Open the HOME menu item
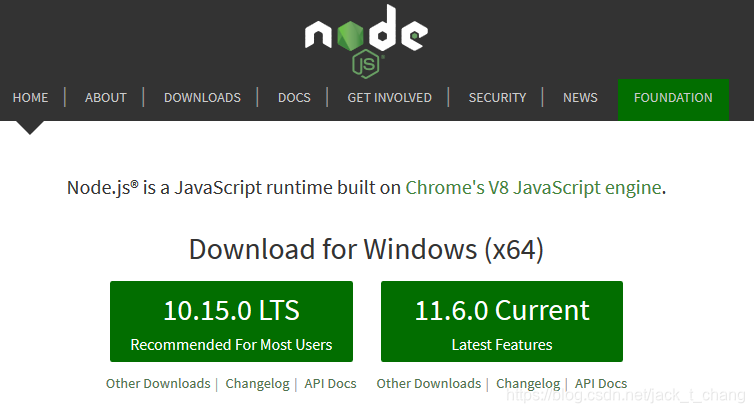 click(30, 98)
